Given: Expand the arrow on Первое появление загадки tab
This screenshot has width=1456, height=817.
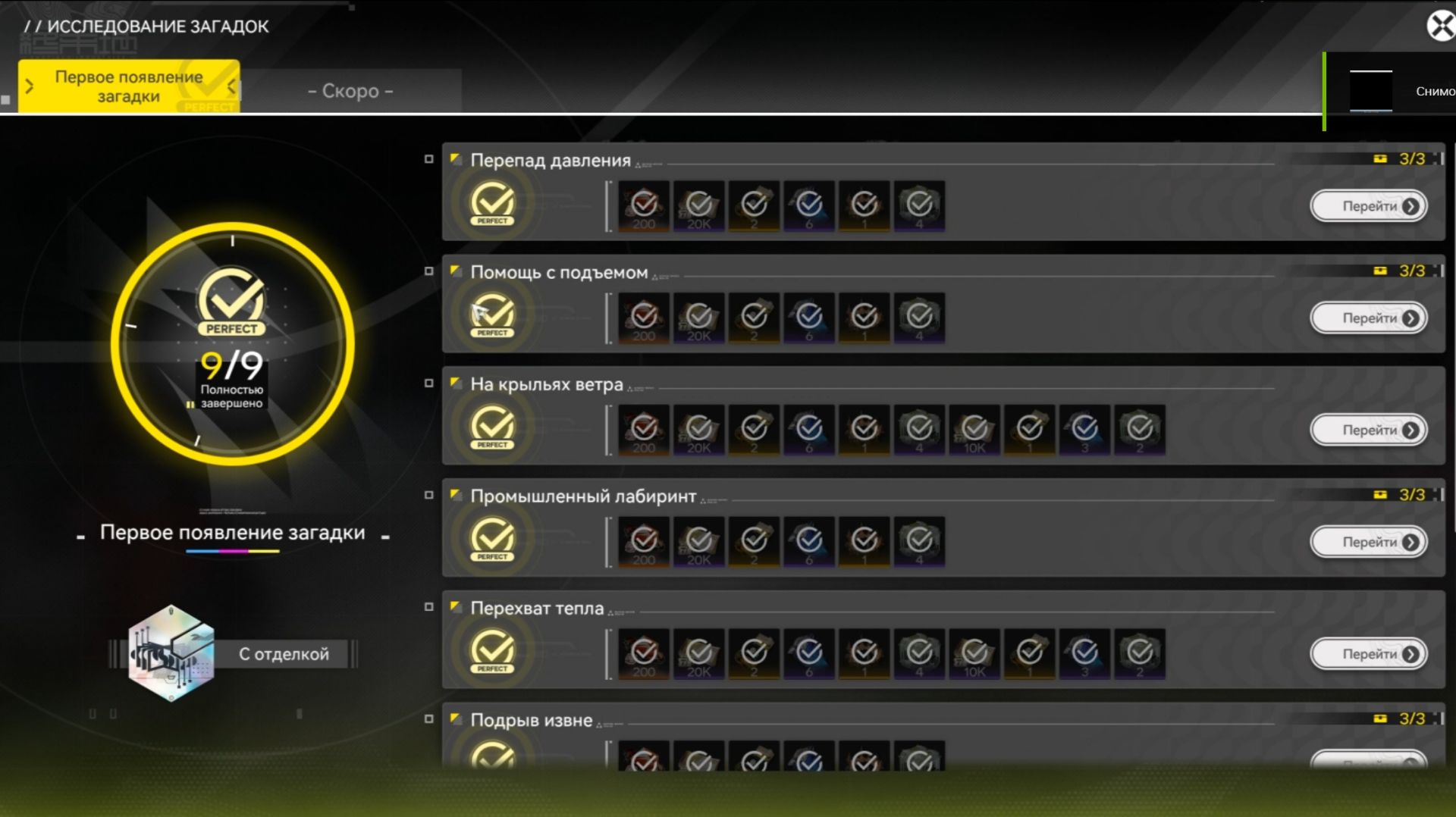Looking at the screenshot, I should (x=30, y=86).
